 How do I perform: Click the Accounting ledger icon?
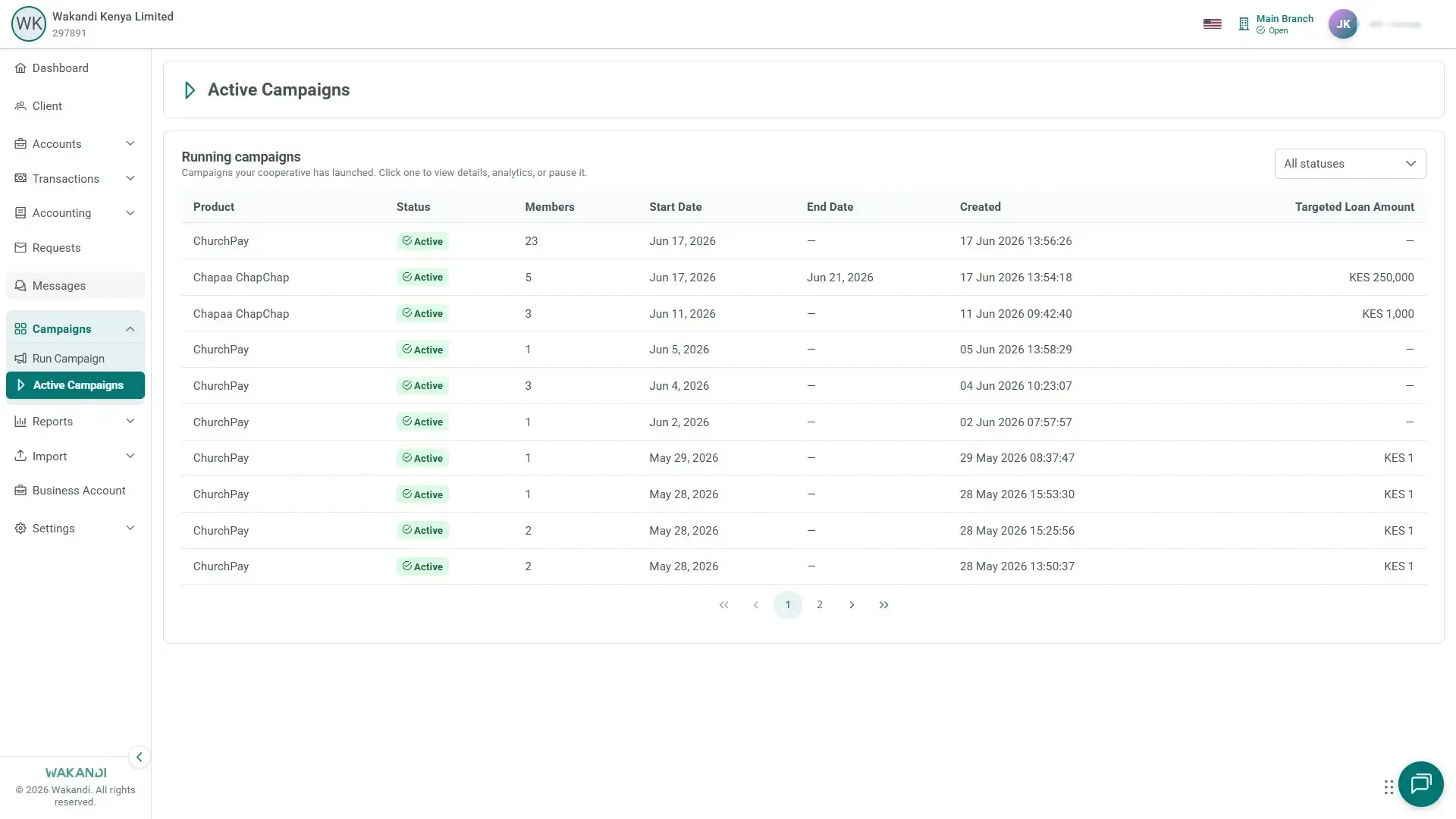click(x=20, y=213)
